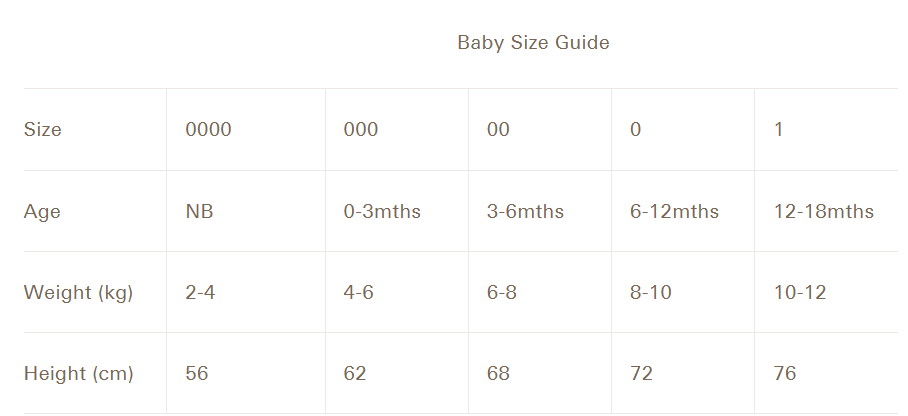
Task: Click the Baby Size Guide title
Action: (x=533, y=43)
